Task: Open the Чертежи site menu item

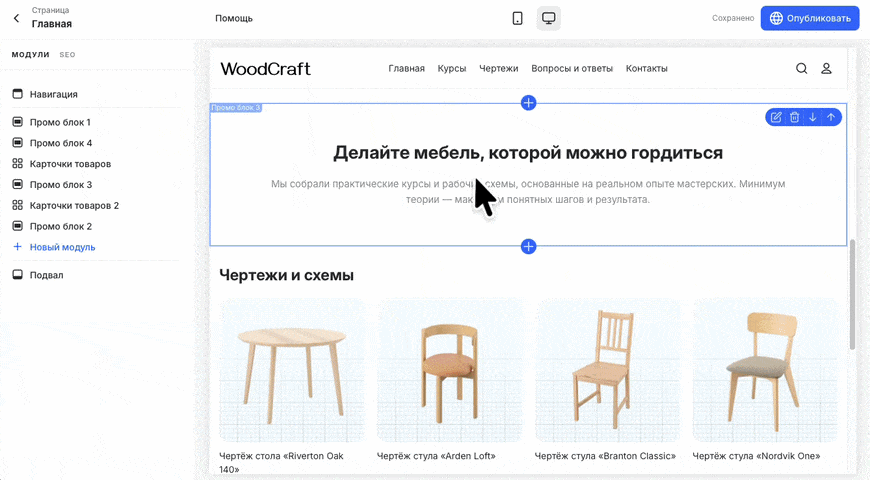Action: point(498,68)
